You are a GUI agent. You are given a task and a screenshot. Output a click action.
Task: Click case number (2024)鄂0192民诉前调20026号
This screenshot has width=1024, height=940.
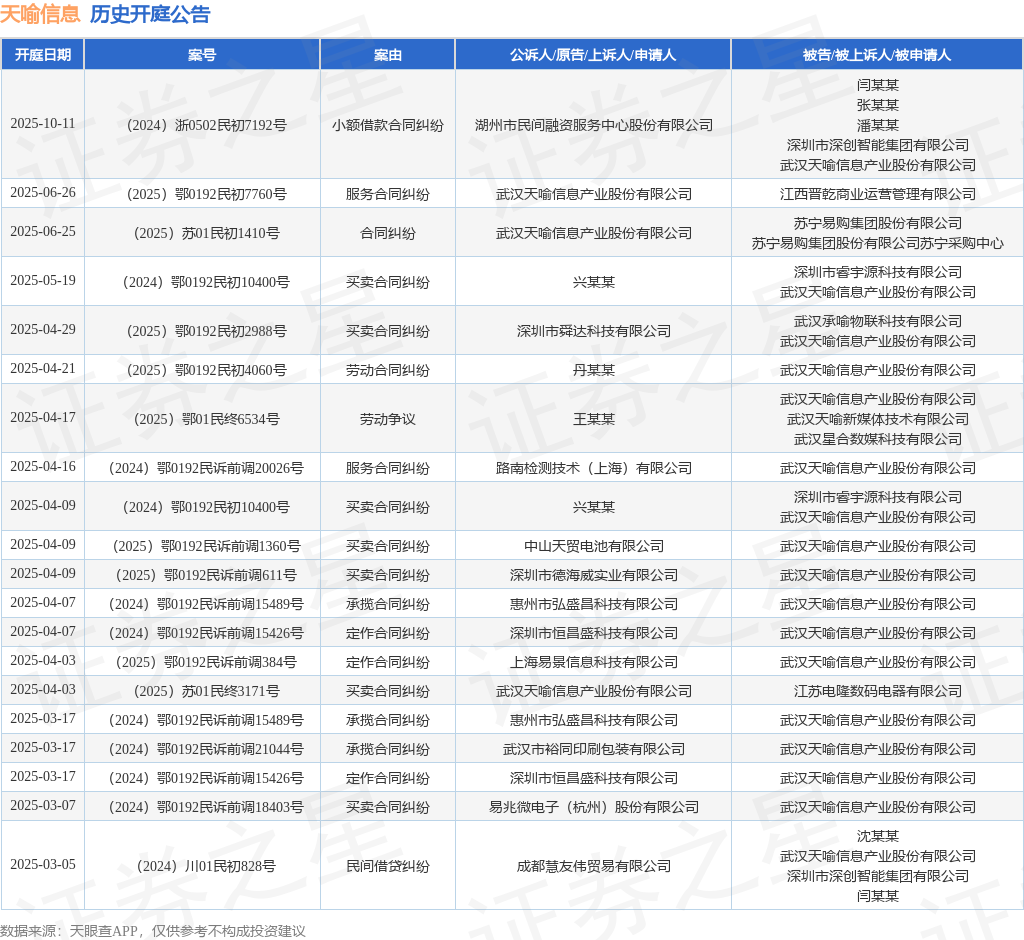point(206,468)
